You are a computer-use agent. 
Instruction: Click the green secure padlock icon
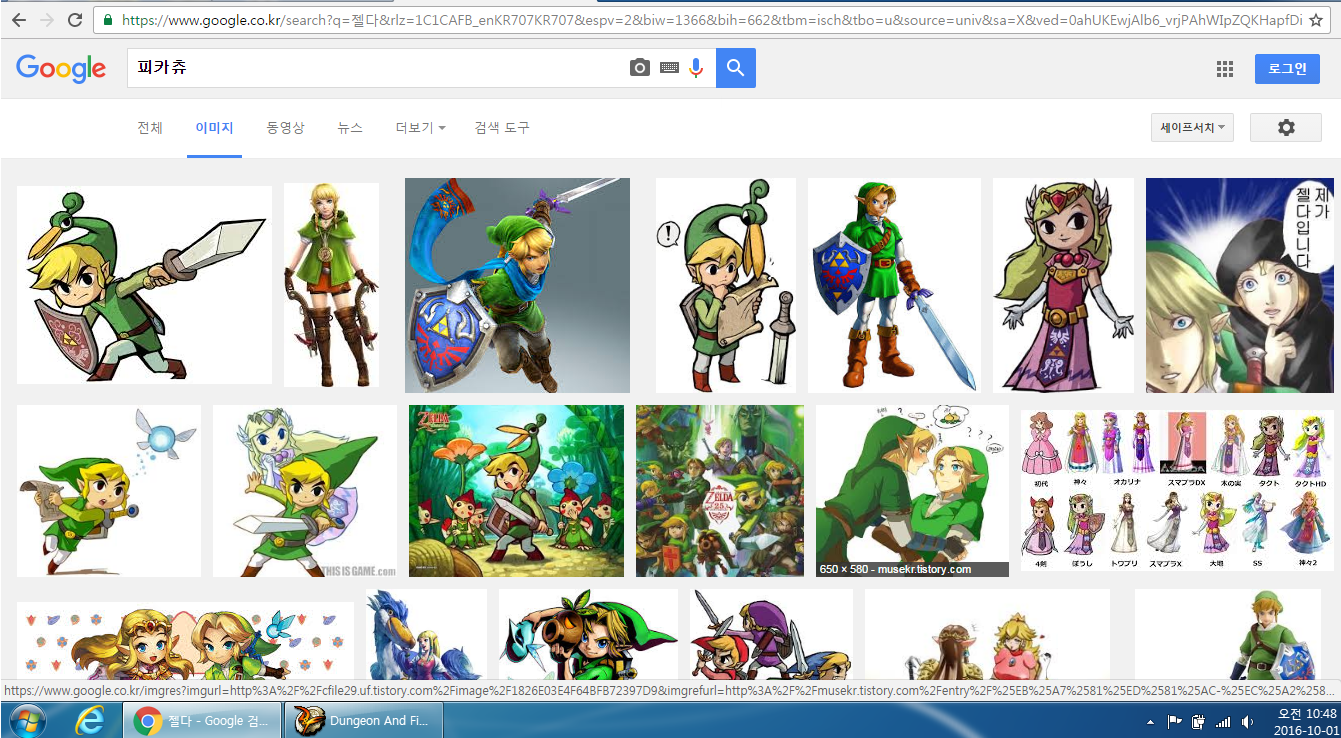107,20
